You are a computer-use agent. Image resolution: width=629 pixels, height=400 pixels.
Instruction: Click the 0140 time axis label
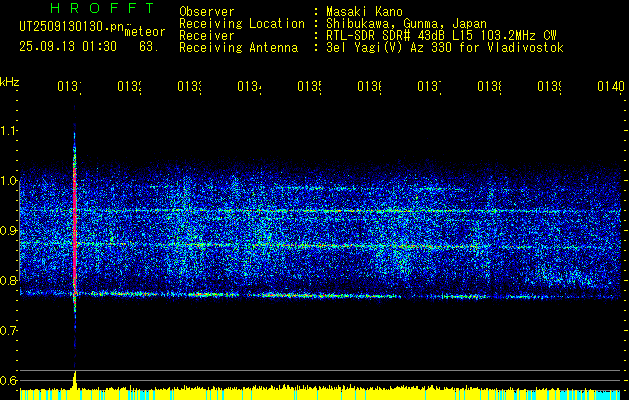(x=611, y=86)
